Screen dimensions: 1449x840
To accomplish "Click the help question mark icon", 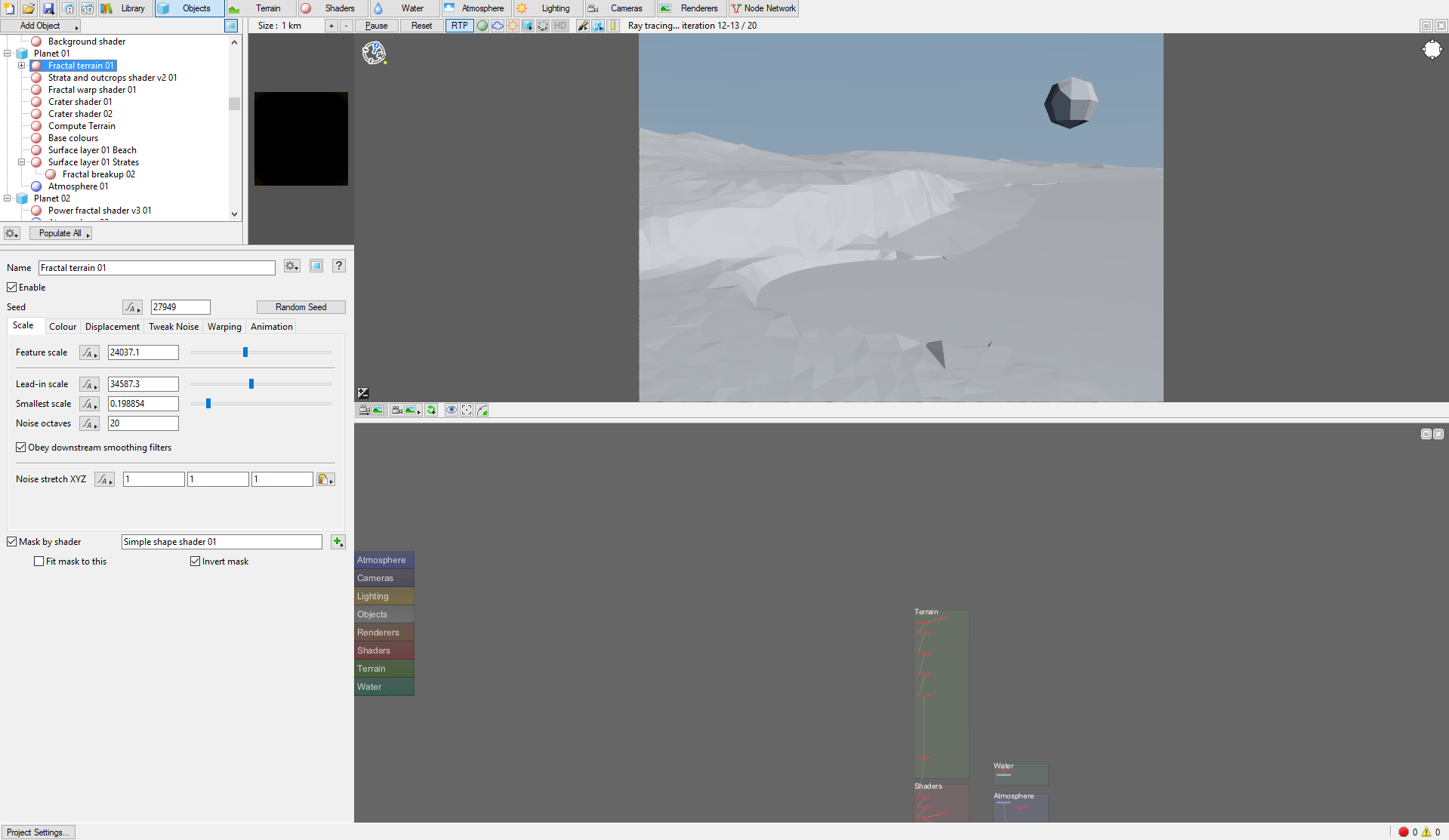I will [339, 266].
